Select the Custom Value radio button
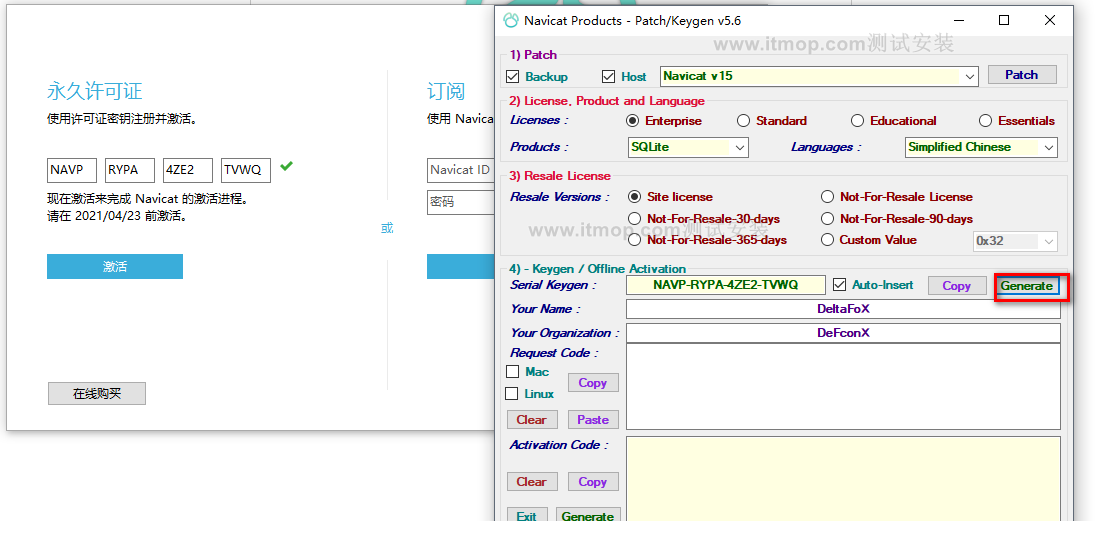The image size is (1105, 541). (x=827, y=240)
